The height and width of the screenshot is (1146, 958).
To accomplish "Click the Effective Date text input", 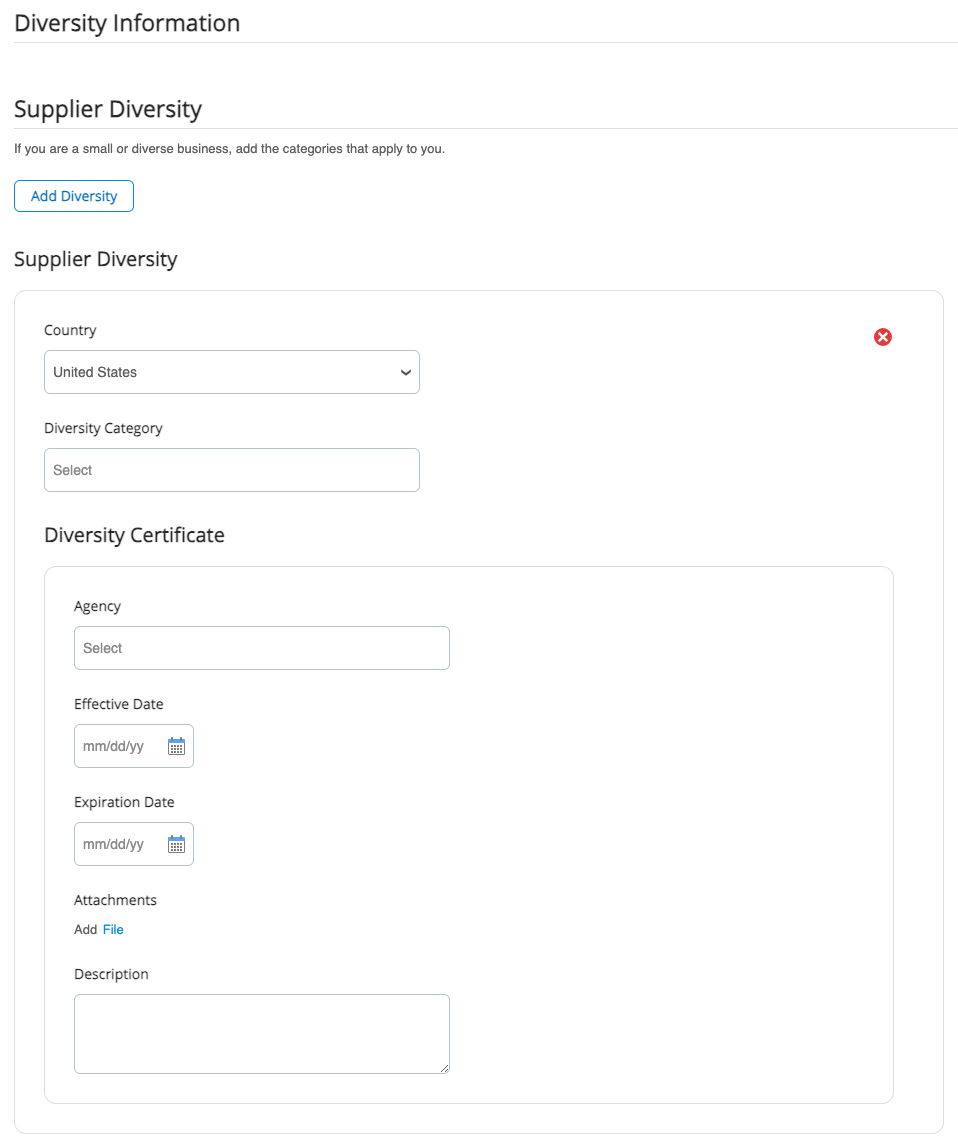I will pos(118,746).
